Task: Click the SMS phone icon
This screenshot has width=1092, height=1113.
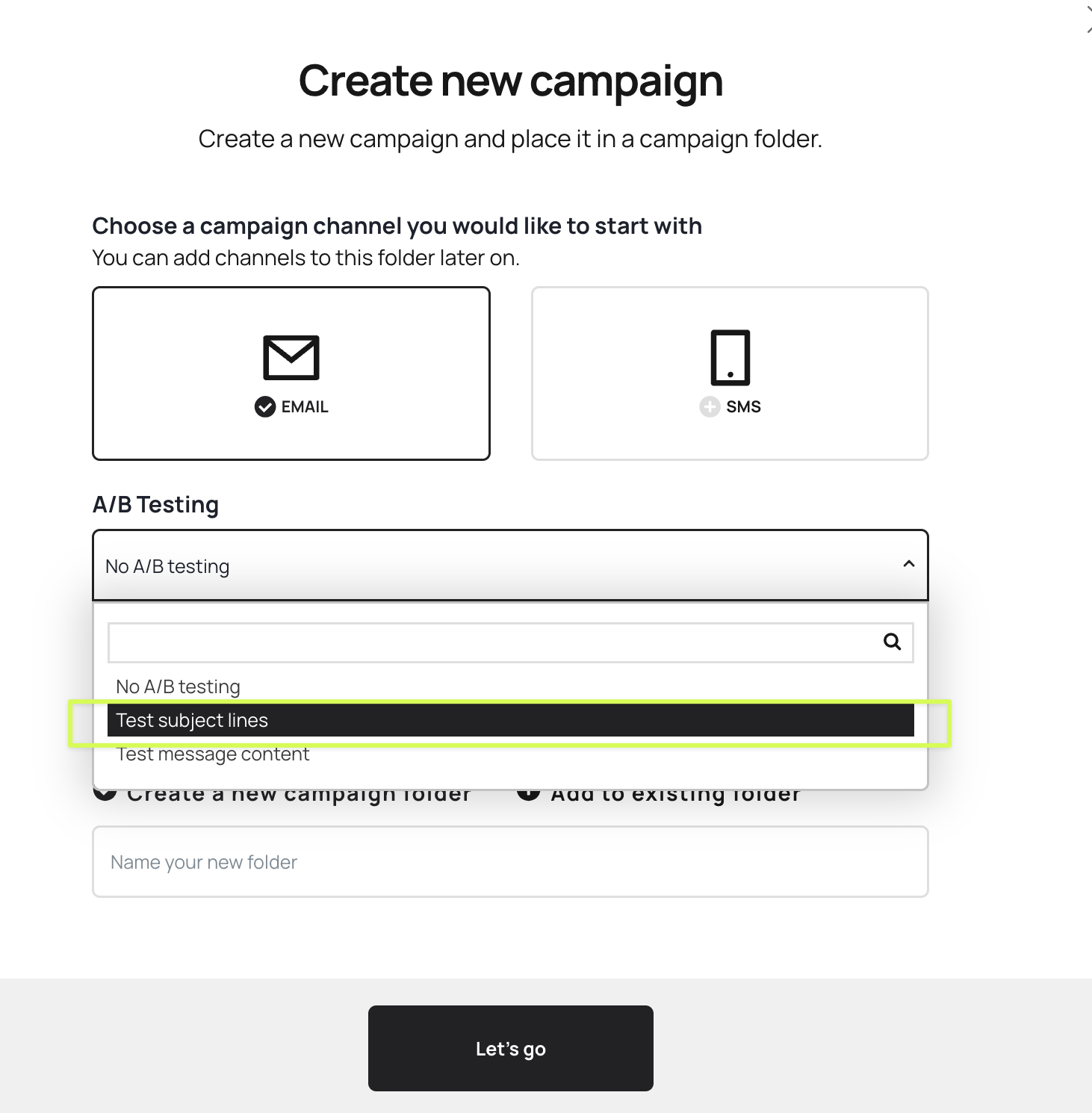Action: tap(730, 357)
